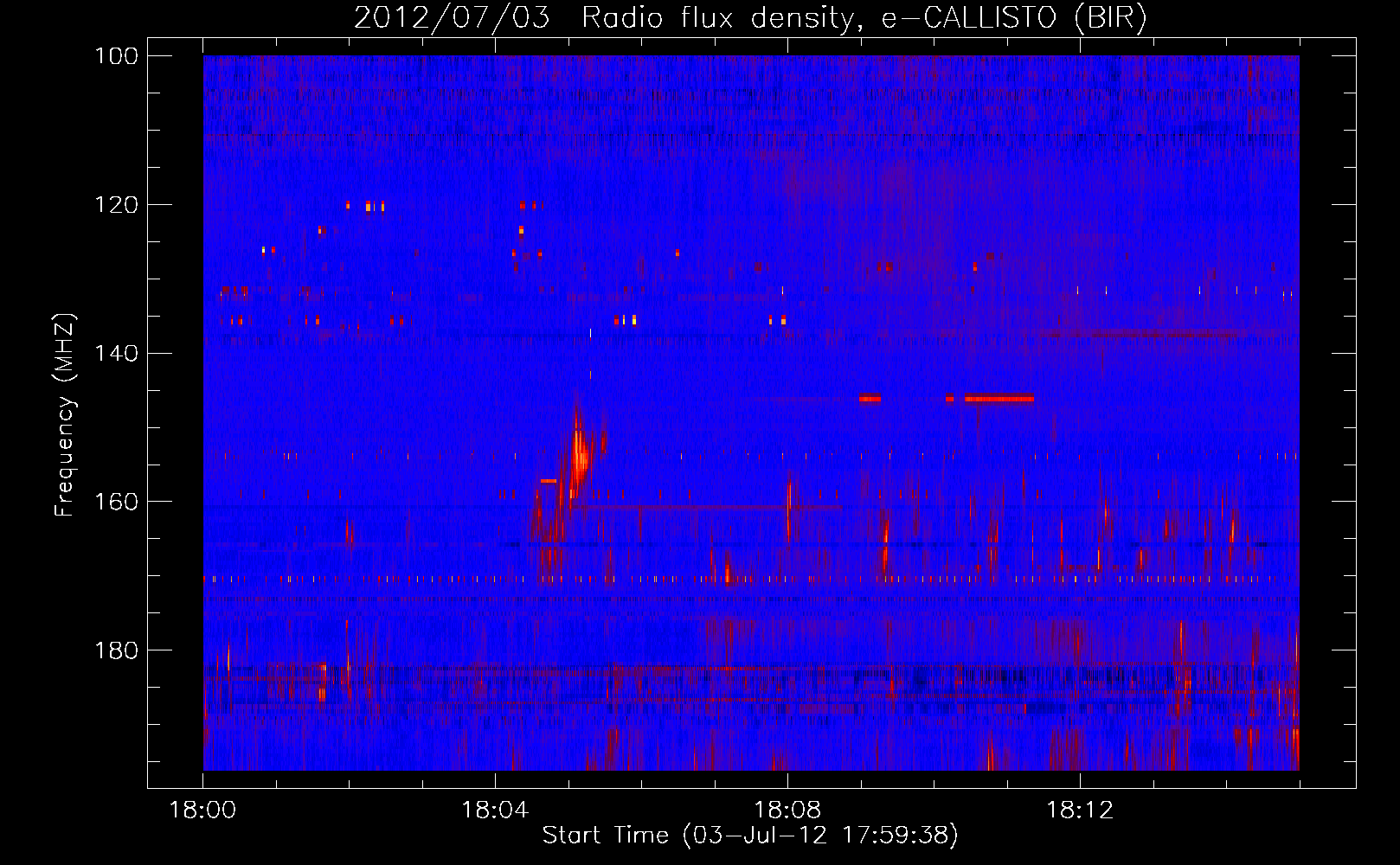The width and height of the screenshot is (1400, 865).
Task: Click the '140' frequency tick label
Action: point(117,354)
